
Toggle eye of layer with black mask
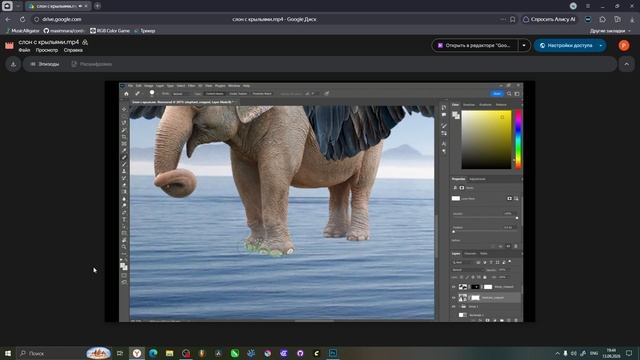tap(453, 287)
